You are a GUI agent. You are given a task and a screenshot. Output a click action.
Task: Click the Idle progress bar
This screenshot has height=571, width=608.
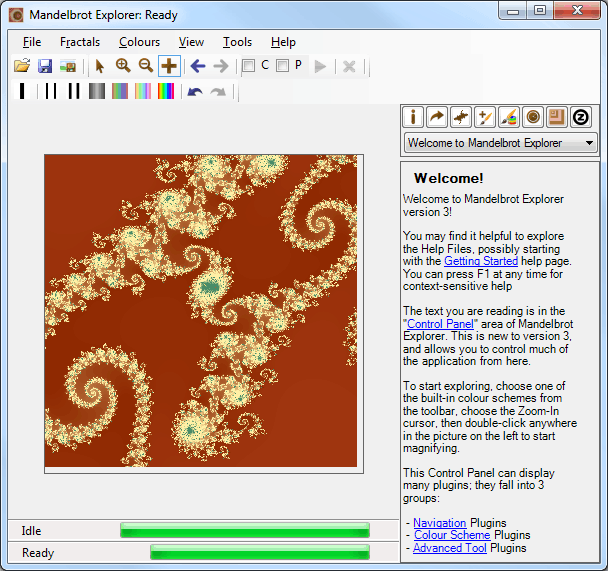[x=245, y=530]
